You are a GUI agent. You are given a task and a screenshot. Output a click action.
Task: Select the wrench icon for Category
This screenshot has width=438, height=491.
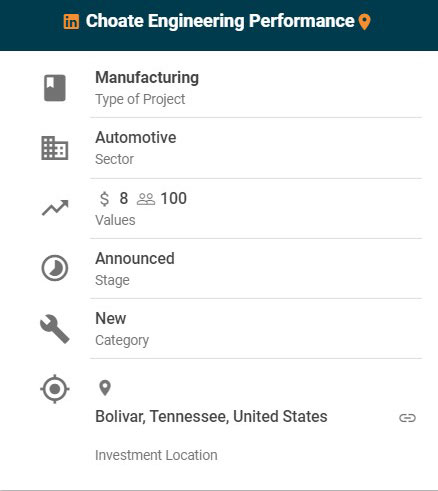click(55, 329)
